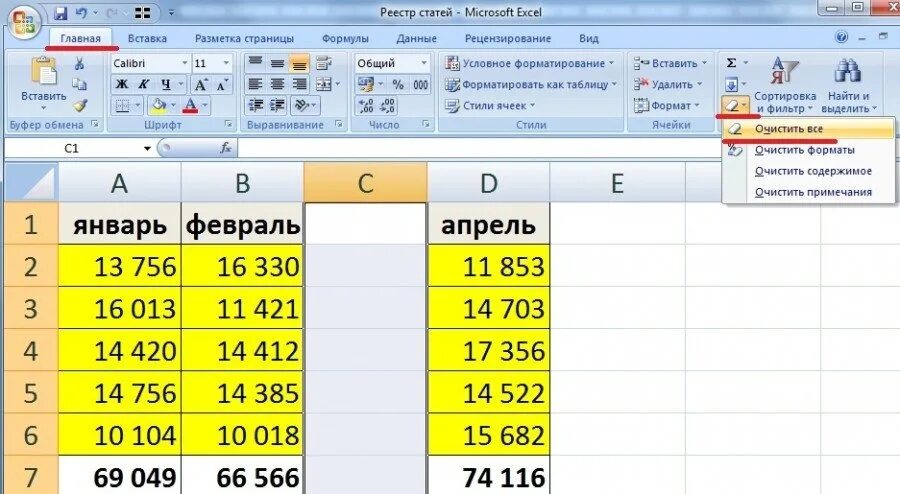Open the Общий number format dropdown
Image resolution: width=900 pixels, height=494 pixels.
424,63
